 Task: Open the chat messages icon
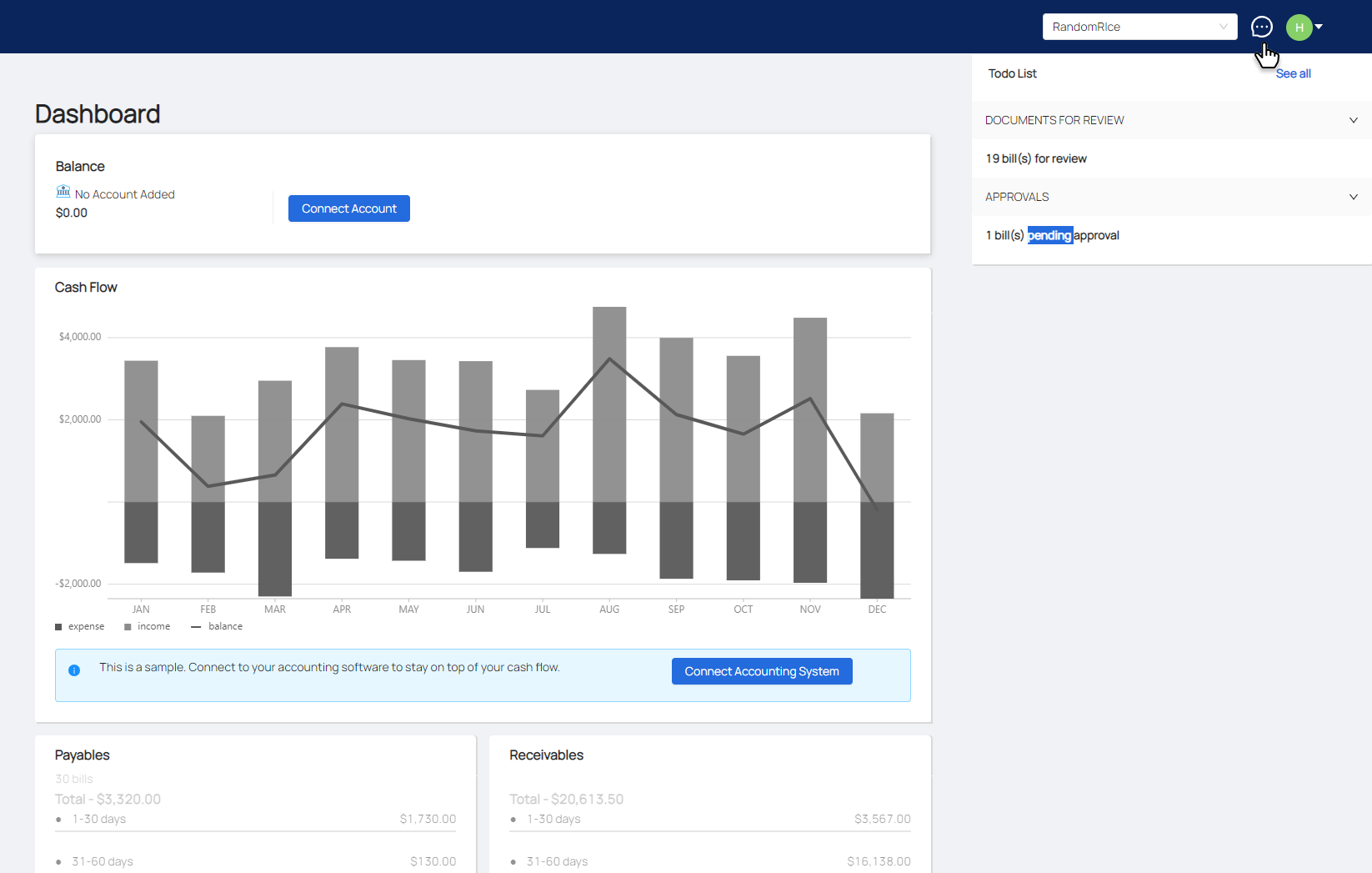(1261, 27)
